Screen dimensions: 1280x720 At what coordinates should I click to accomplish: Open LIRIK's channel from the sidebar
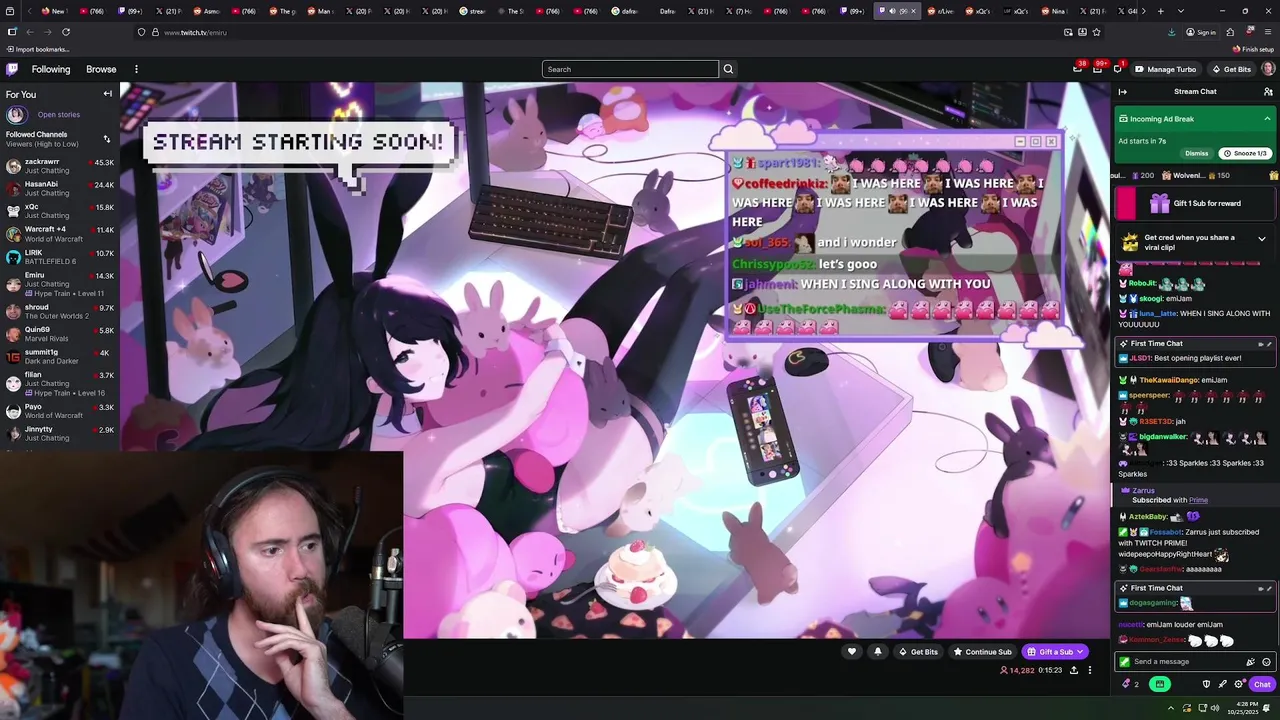60,257
